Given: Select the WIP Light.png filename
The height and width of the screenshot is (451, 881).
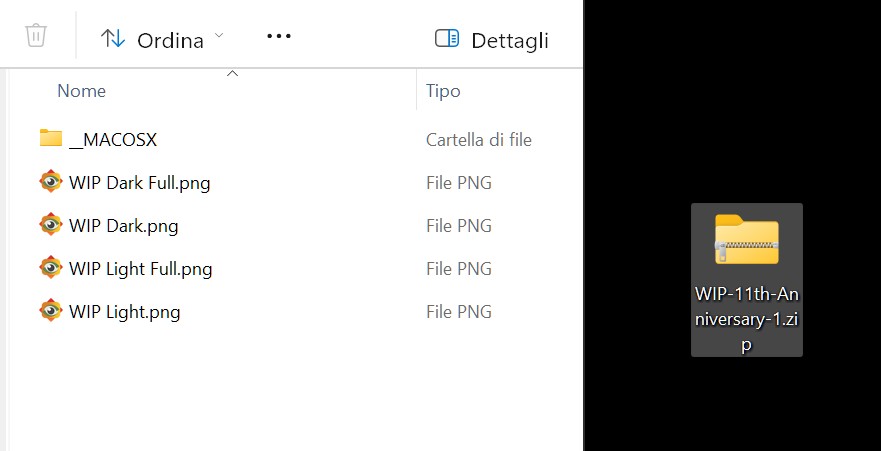Looking at the screenshot, I should click(124, 312).
